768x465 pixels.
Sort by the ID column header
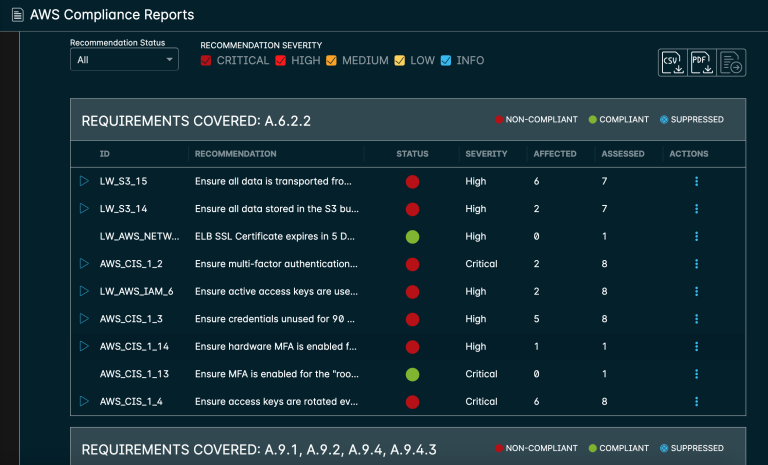tap(104, 154)
